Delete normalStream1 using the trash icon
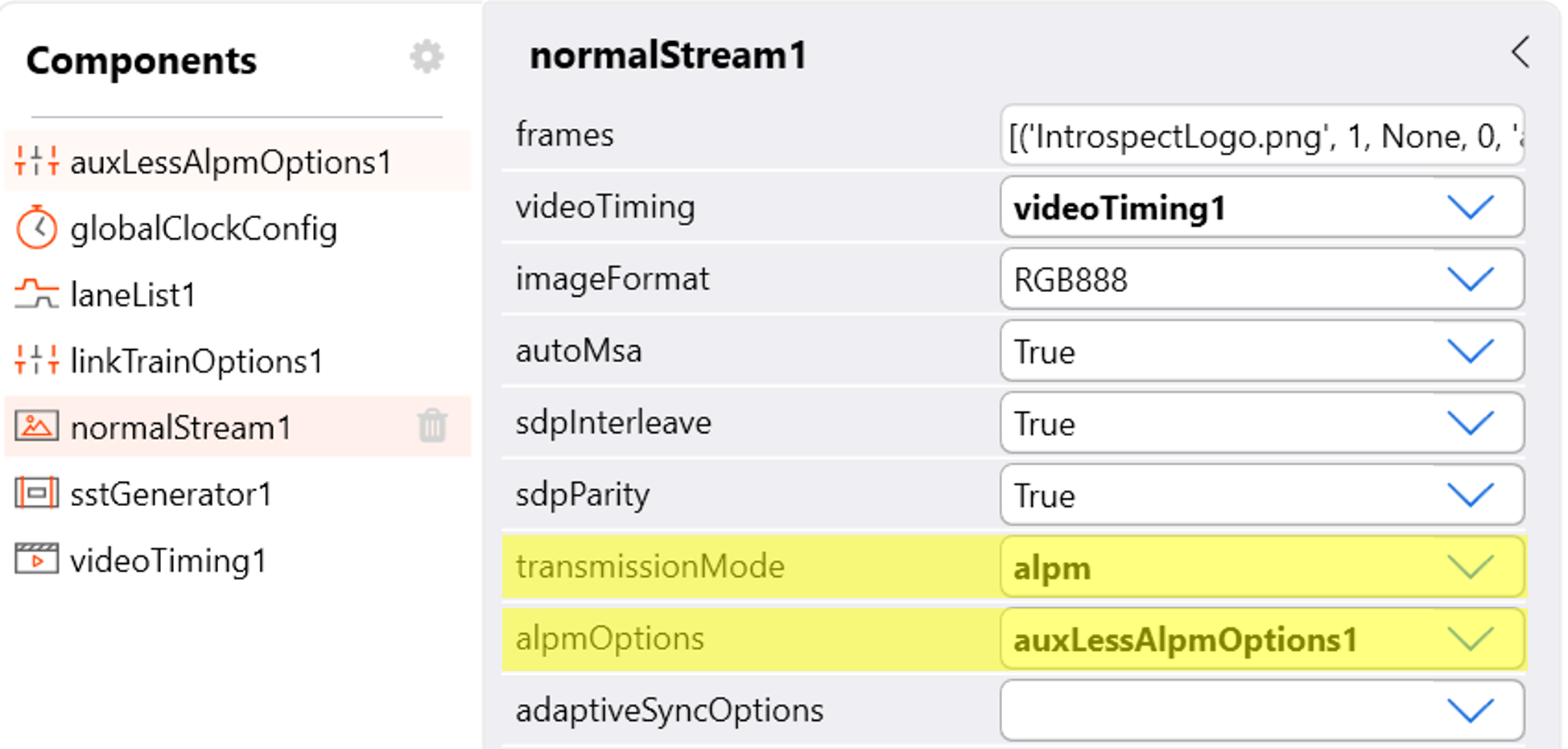 point(433,426)
